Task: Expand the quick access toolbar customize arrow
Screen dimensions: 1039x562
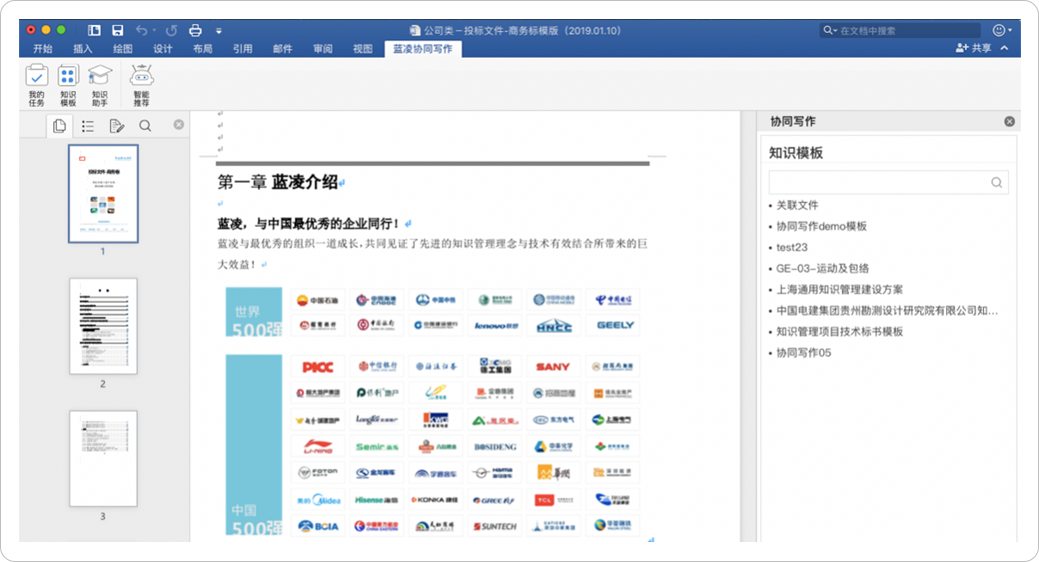Action: 219,31
